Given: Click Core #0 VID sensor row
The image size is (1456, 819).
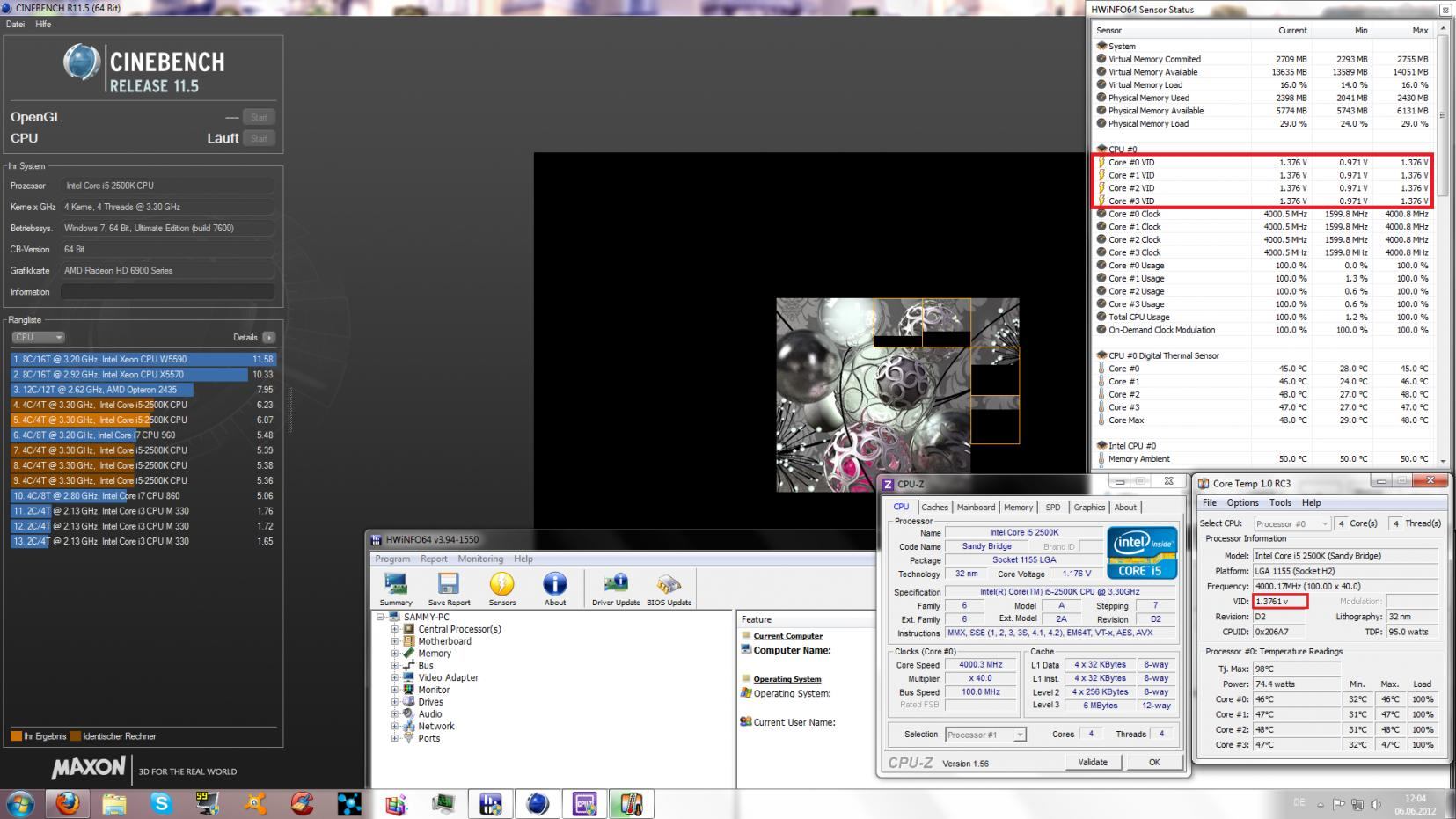Looking at the screenshot, I should click(1264, 162).
